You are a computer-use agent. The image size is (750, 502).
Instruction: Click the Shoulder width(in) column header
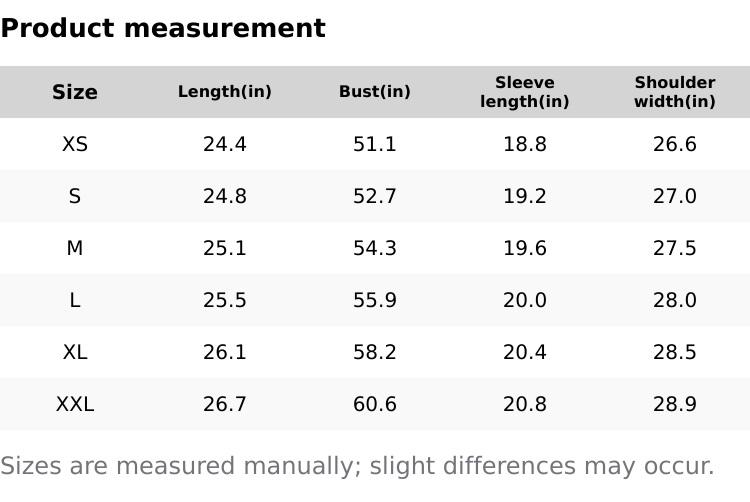(x=675, y=92)
